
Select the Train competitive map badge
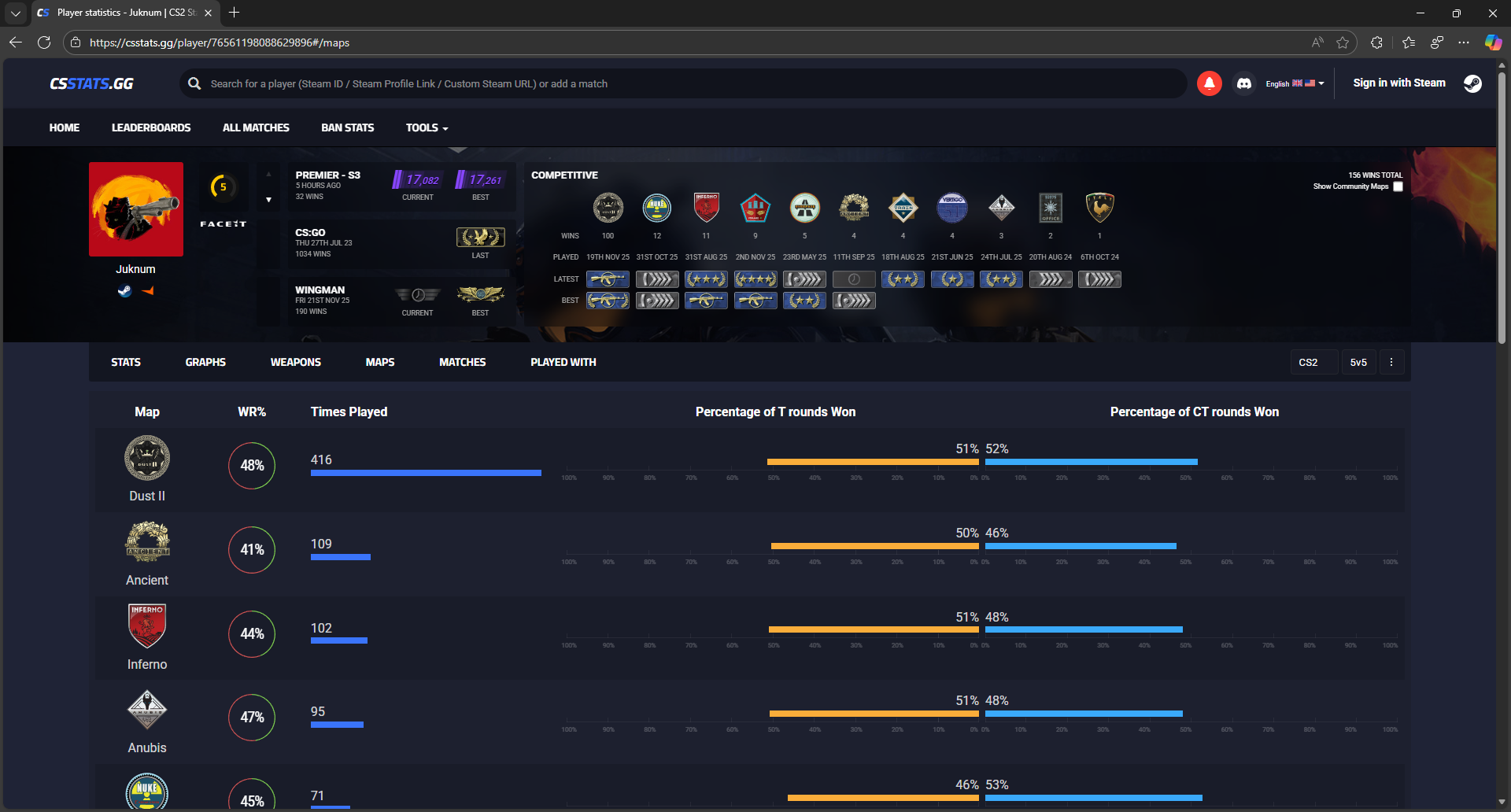pyautogui.click(x=903, y=208)
